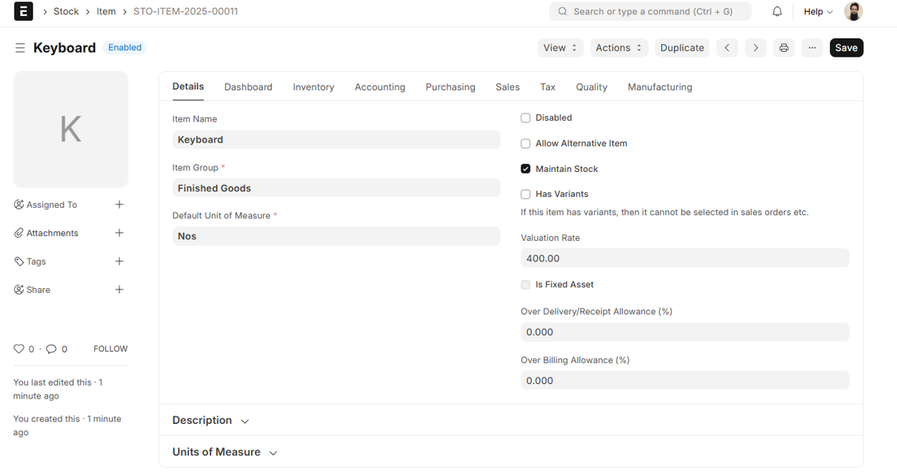This screenshot has height=472, width=897.
Task: Click the notification bell icon
Action: click(777, 12)
